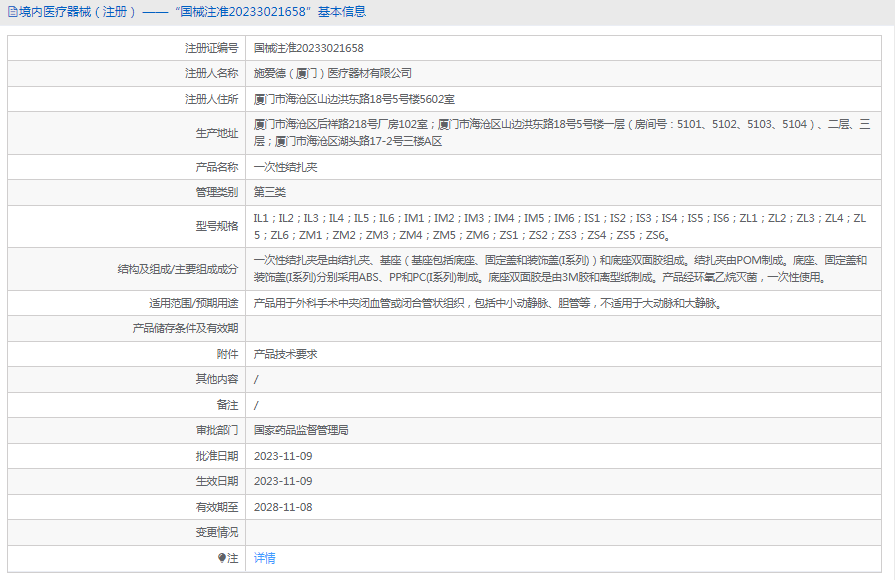This screenshot has width=895, height=580.
Task: Click the 有效期至 label
Action: click(217, 507)
